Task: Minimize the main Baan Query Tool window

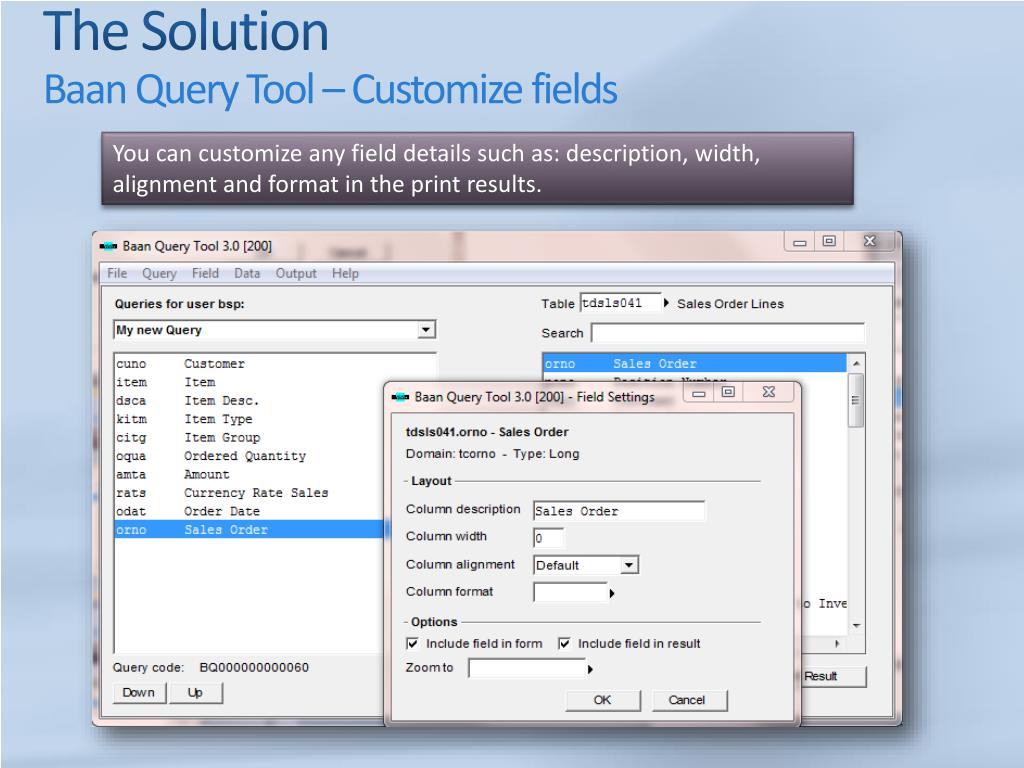Action: coord(799,242)
